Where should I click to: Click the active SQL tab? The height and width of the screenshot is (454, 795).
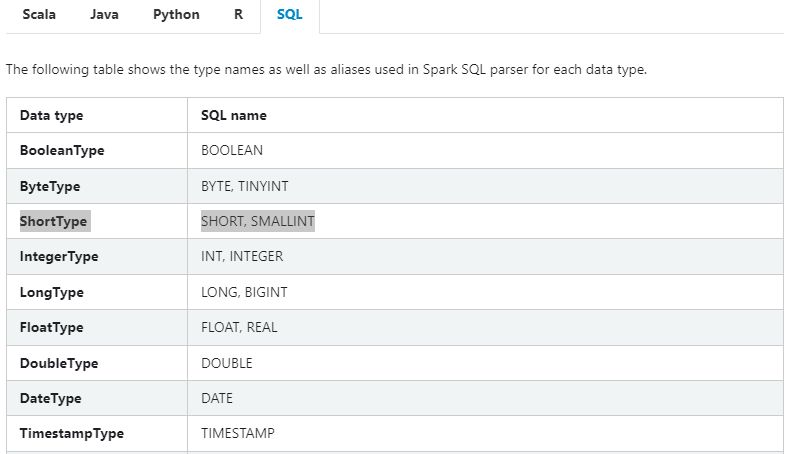[x=290, y=15]
